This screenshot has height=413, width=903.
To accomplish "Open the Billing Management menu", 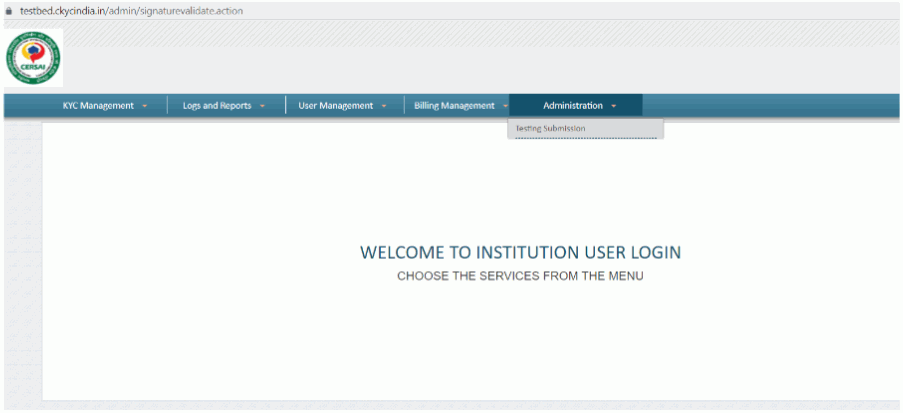I will point(454,106).
